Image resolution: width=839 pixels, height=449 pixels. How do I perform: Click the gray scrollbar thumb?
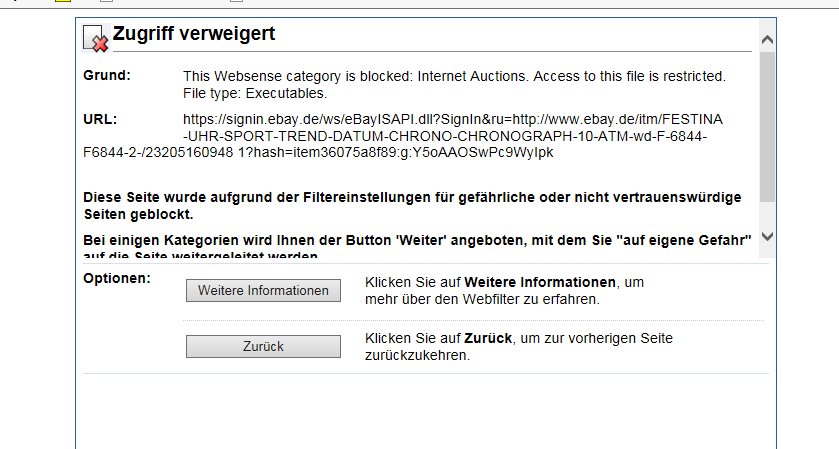[x=767, y=125]
